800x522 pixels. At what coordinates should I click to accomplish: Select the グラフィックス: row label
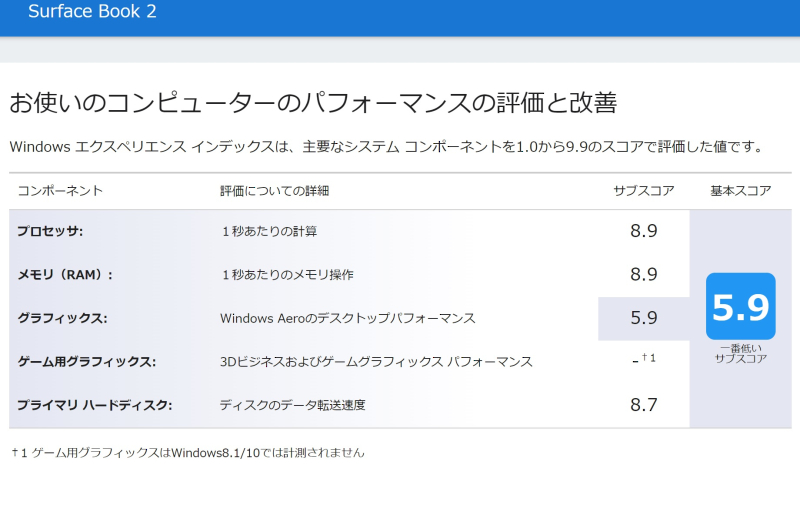[62, 318]
